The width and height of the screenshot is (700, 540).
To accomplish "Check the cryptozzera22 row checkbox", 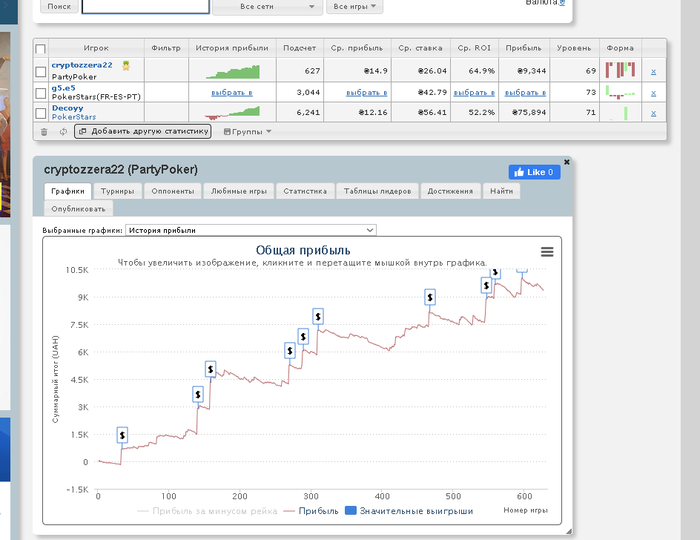I will coord(41,71).
